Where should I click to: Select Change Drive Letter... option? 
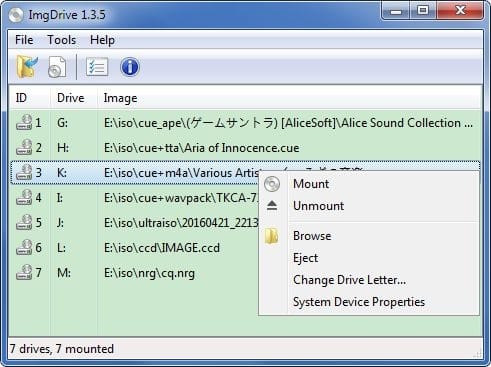pyautogui.click(x=349, y=280)
